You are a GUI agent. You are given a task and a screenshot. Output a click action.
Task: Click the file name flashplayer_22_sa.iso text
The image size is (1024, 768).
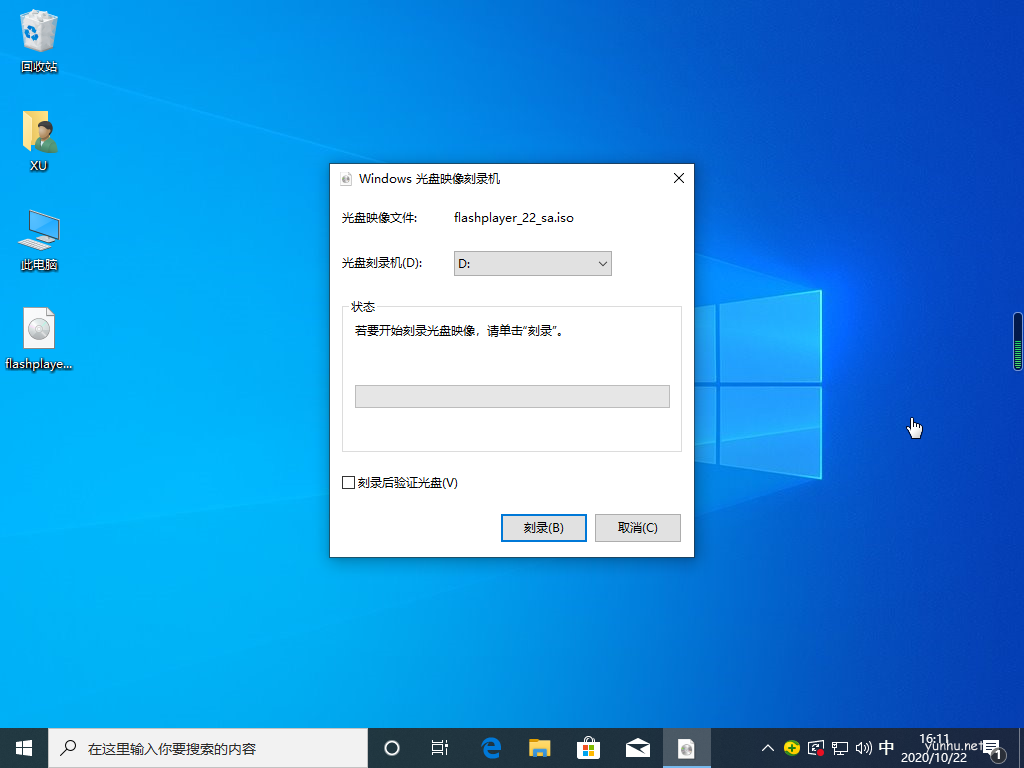514,217
